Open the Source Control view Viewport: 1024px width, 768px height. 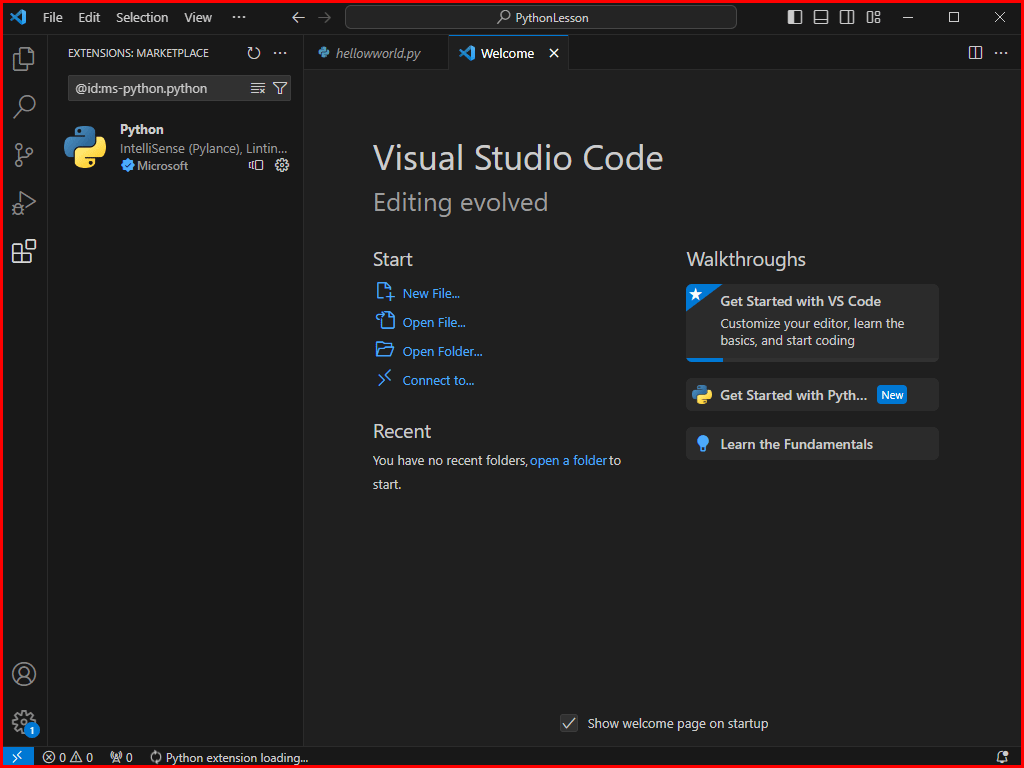[x=24, y=155]
